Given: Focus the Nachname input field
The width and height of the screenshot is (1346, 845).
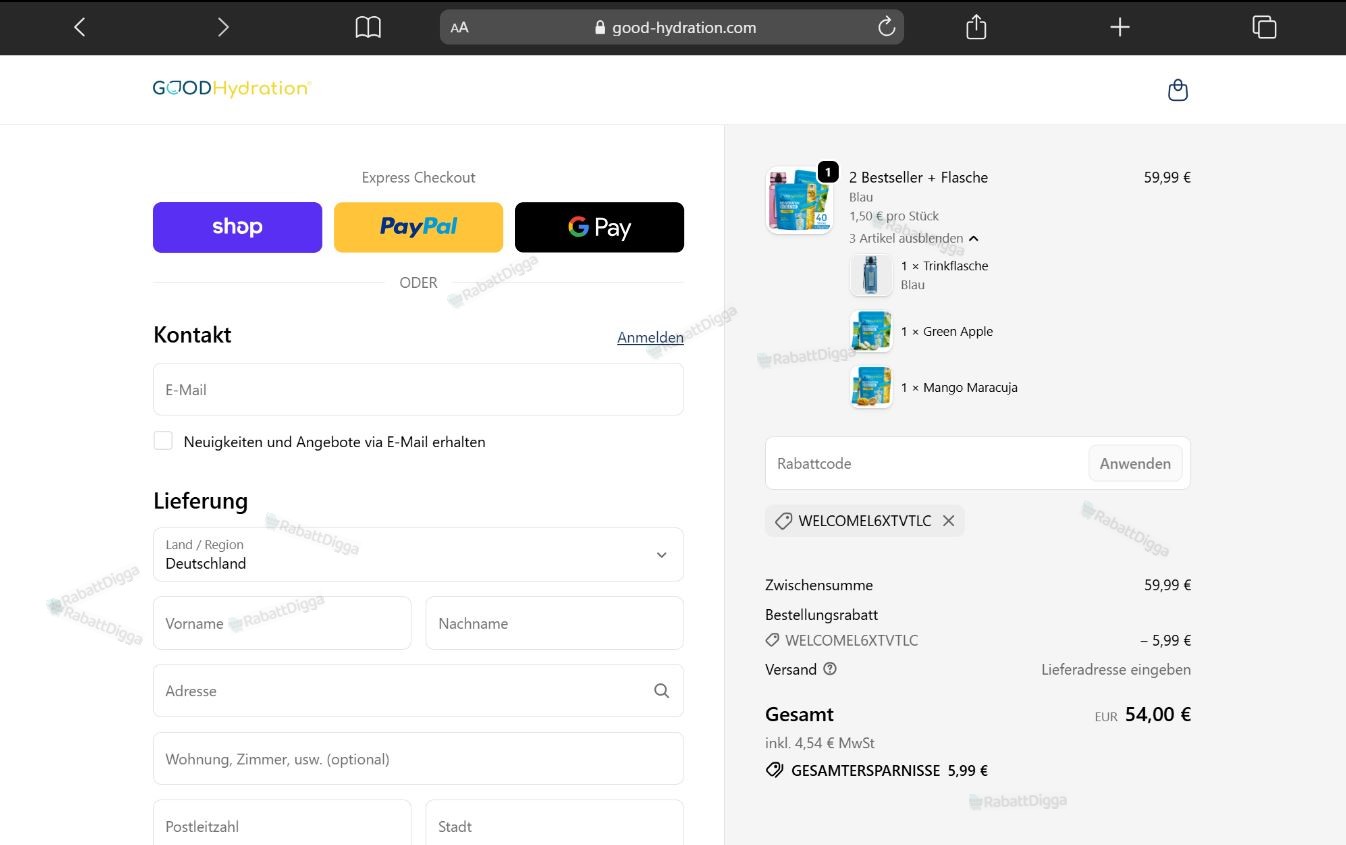Looking at the screenshot, I should pos(555,623).
